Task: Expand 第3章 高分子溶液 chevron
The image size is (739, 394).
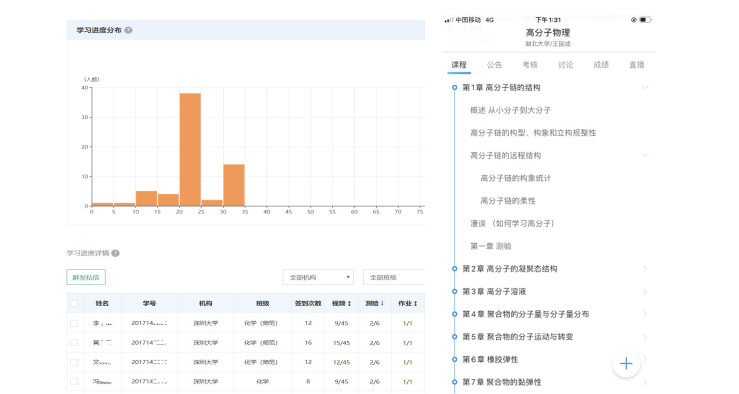Action: pos(645,291)
